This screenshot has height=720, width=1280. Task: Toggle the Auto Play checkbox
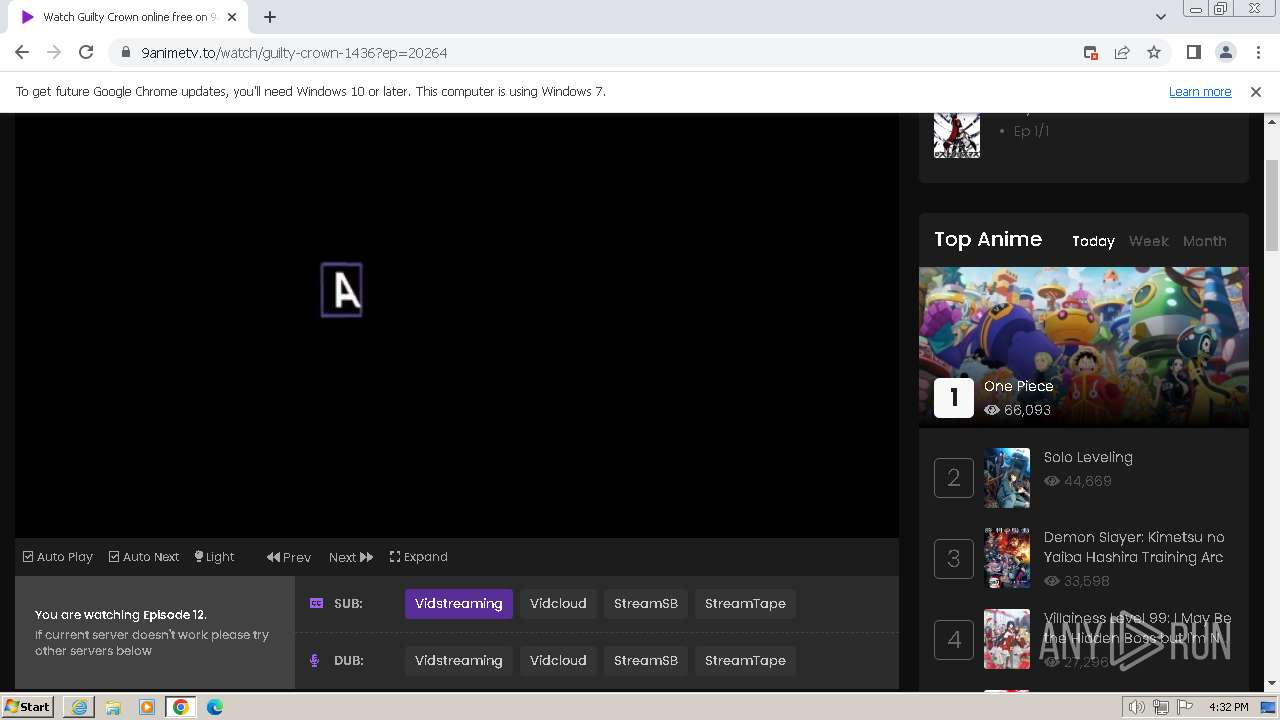pyautogui.click(x=58, y=557)
